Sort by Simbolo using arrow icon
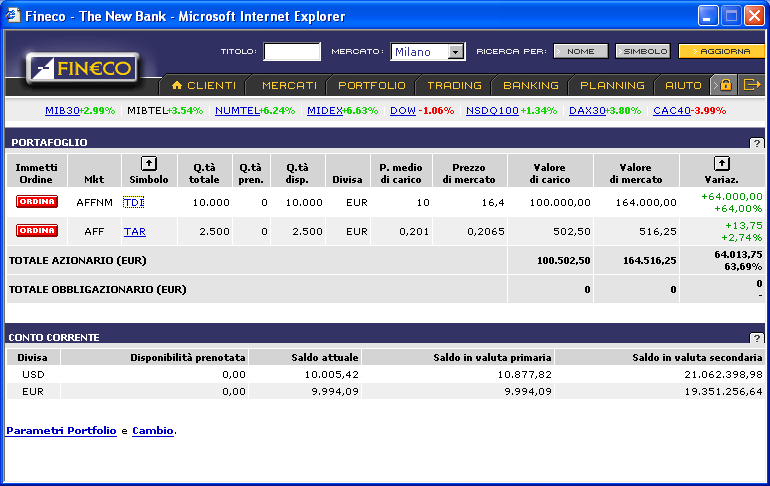The height and width of the screenshot is (486, 770). tap(149, 163)
